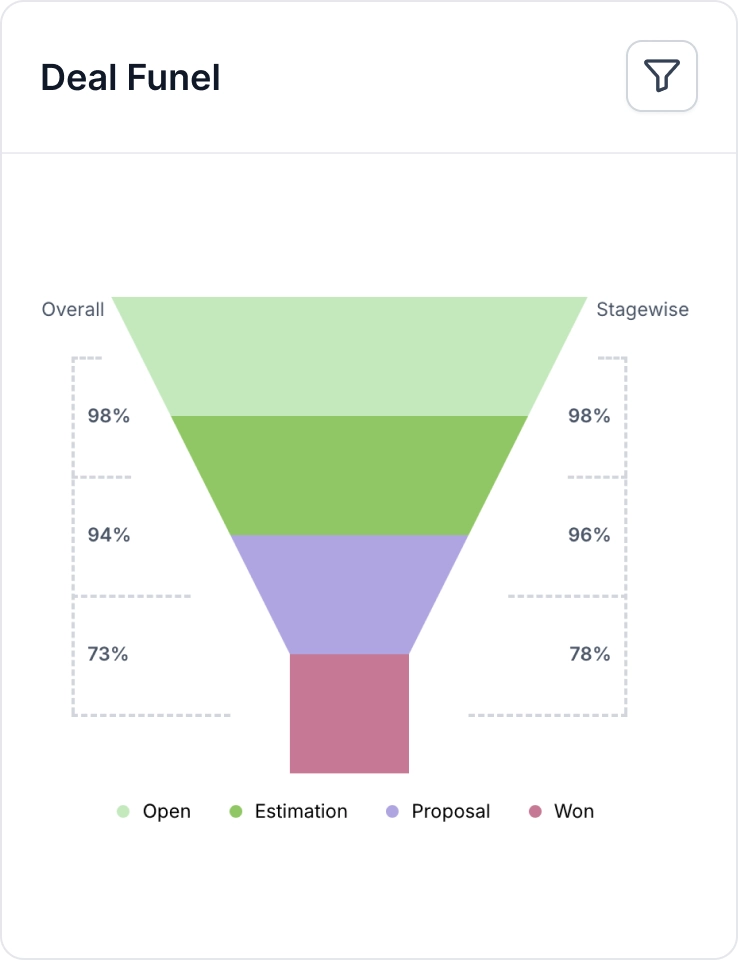Open the filter dropdown for the funnel
This screenshot has height=960, width=738.
661,77
